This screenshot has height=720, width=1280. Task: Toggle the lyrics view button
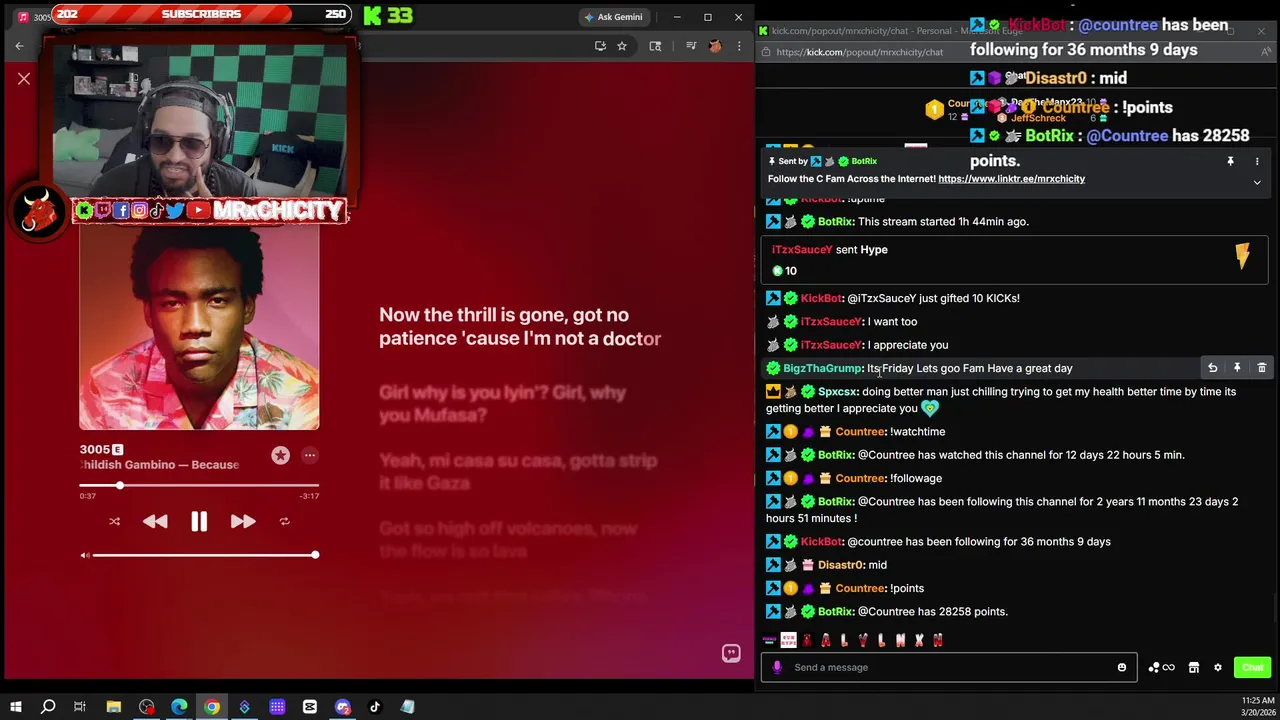tap(731, 653)
